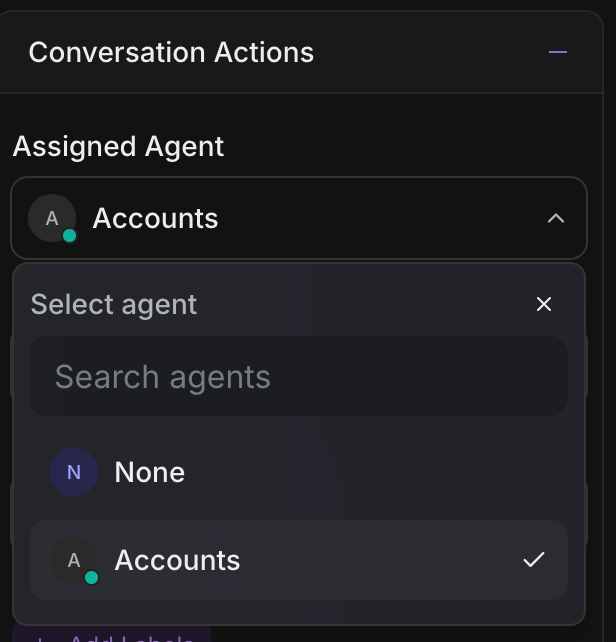Collapse the Conversation Actions section
This screenshot has height=642, width=616.
558,52
